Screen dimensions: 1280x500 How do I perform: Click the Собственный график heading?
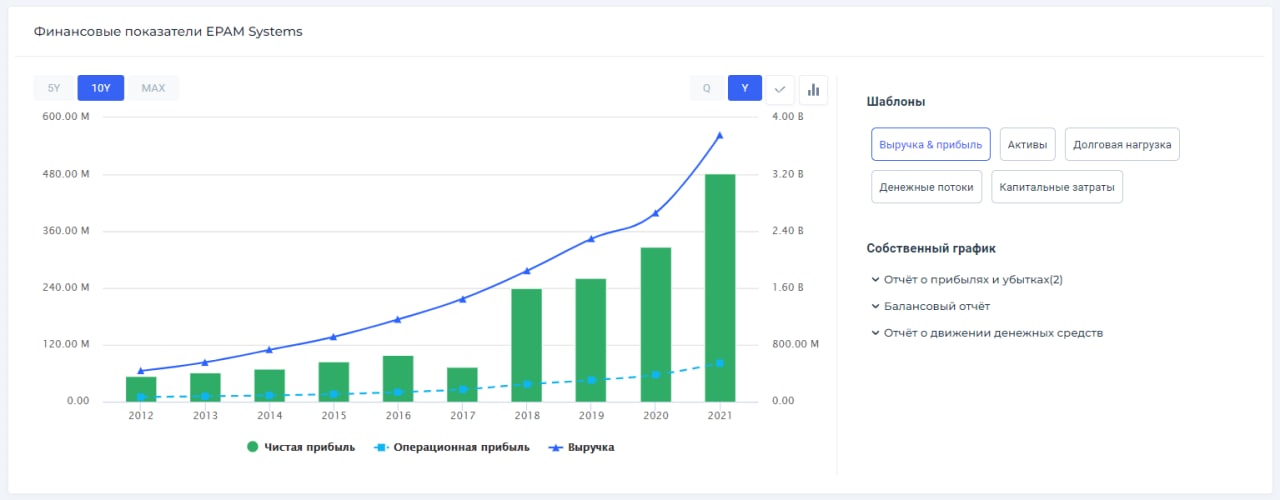pos(931,248)
